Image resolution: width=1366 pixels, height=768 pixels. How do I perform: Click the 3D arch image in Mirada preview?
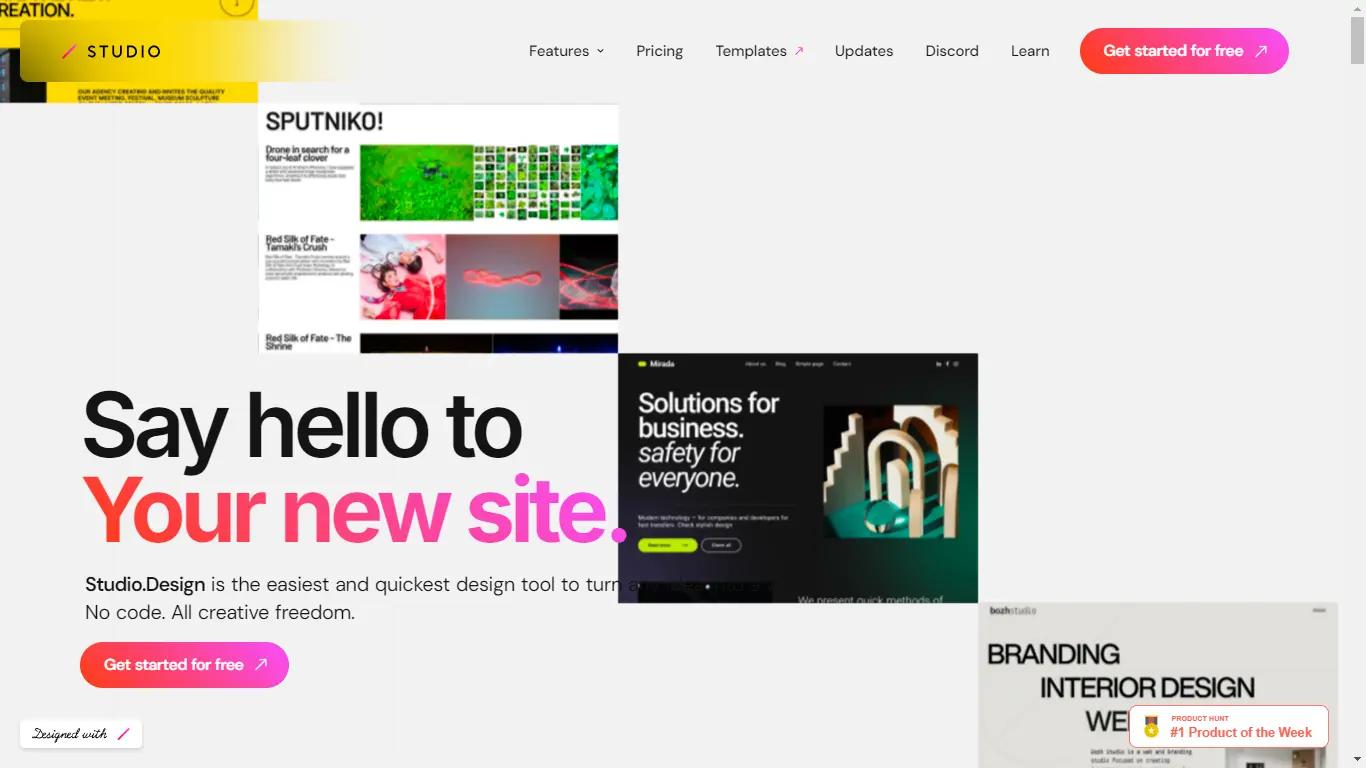click(x=891, y=472)
